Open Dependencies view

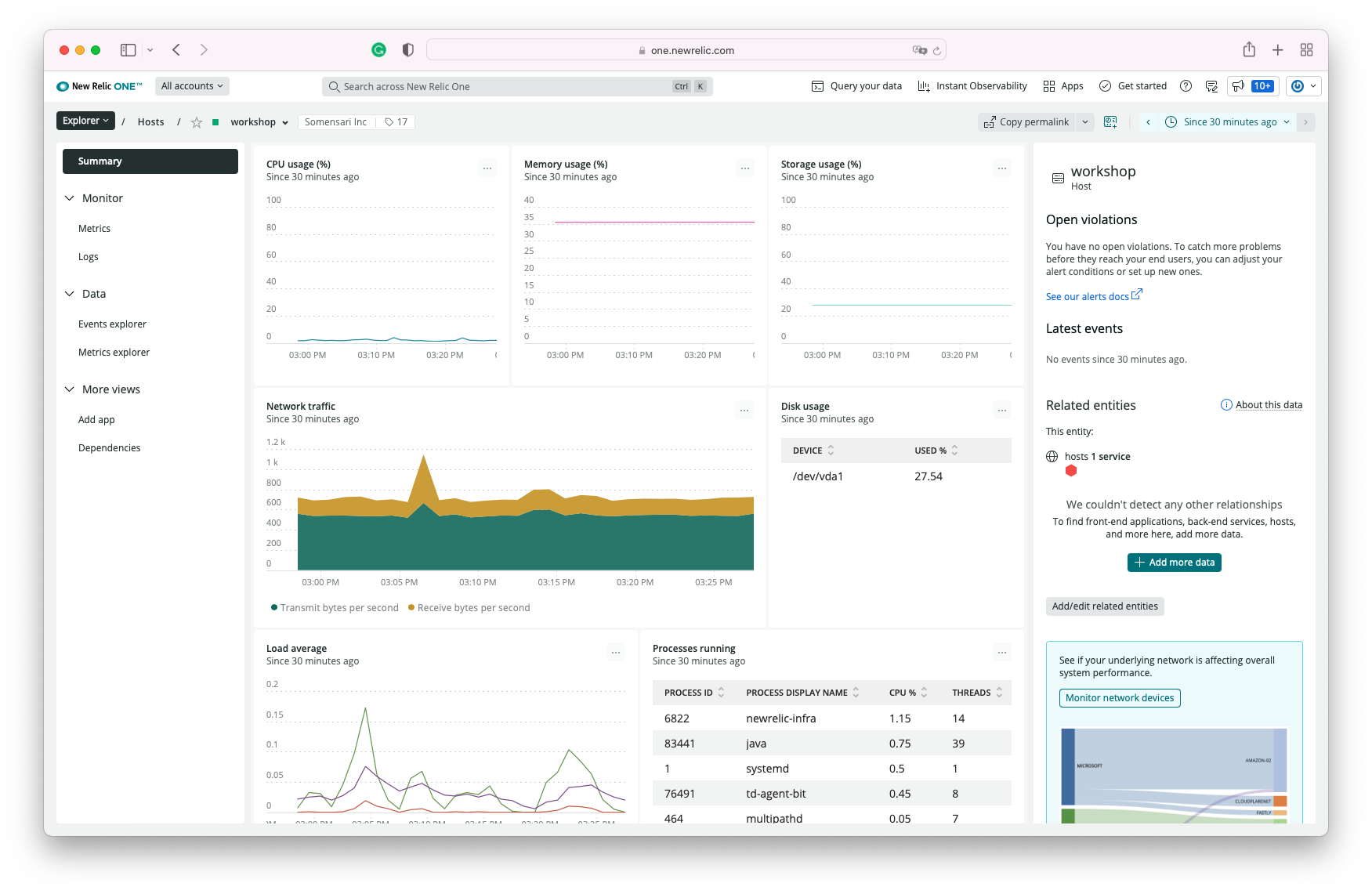coord(109,448)
